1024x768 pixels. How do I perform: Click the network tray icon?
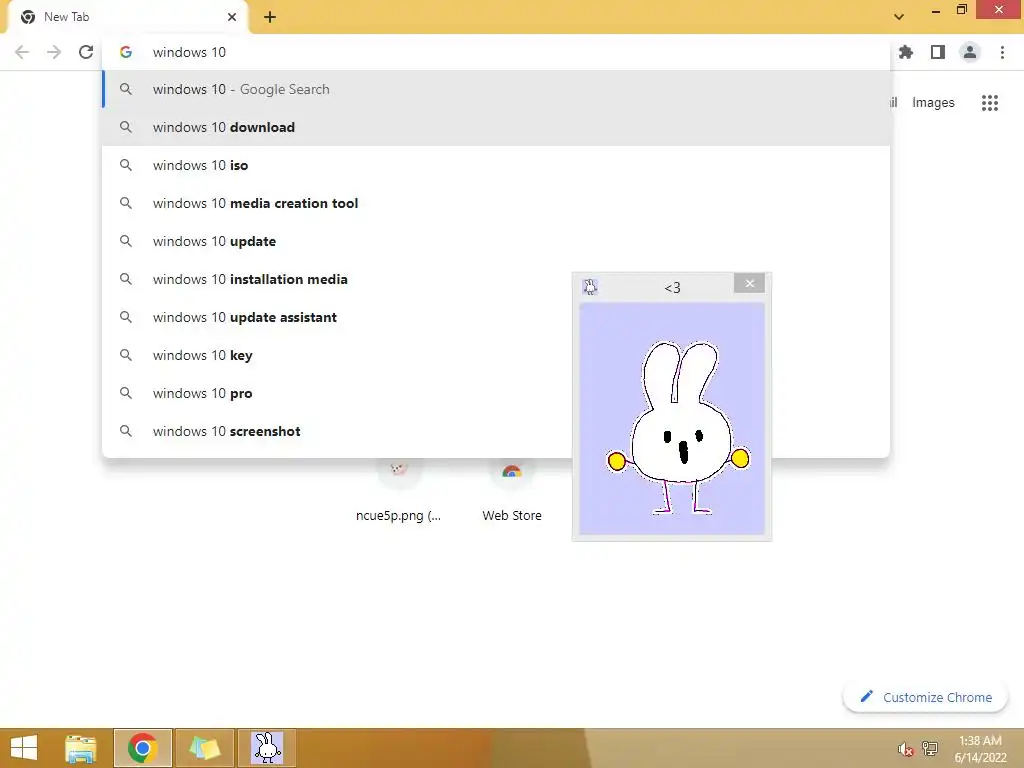(x=930, y=748)
